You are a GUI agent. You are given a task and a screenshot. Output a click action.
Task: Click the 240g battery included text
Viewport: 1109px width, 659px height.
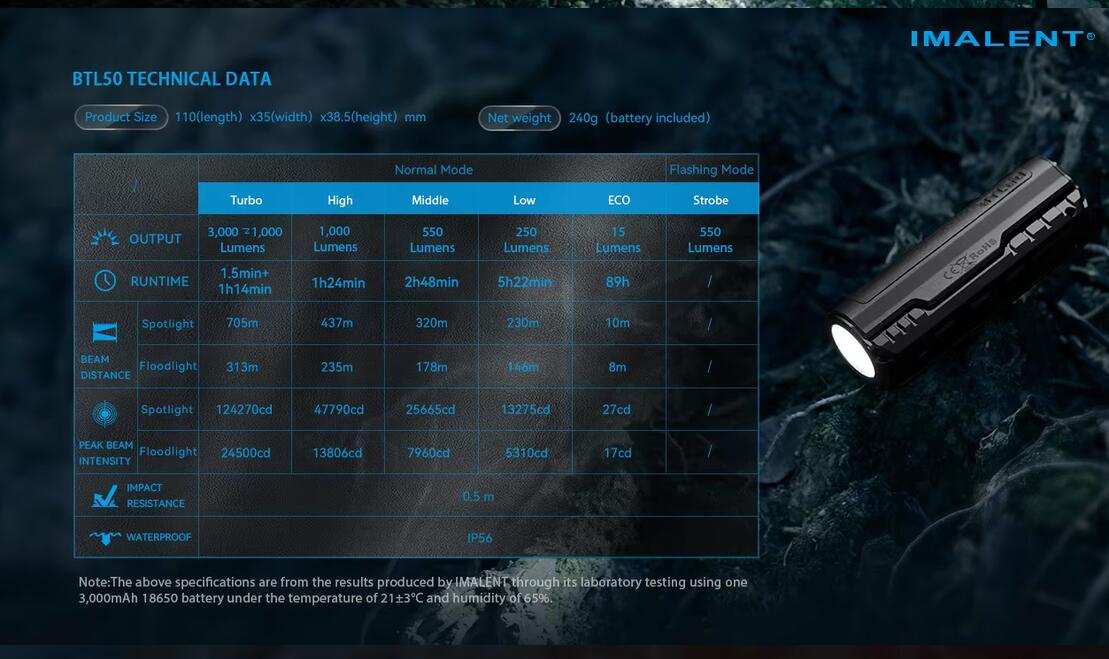coord(639,118)
